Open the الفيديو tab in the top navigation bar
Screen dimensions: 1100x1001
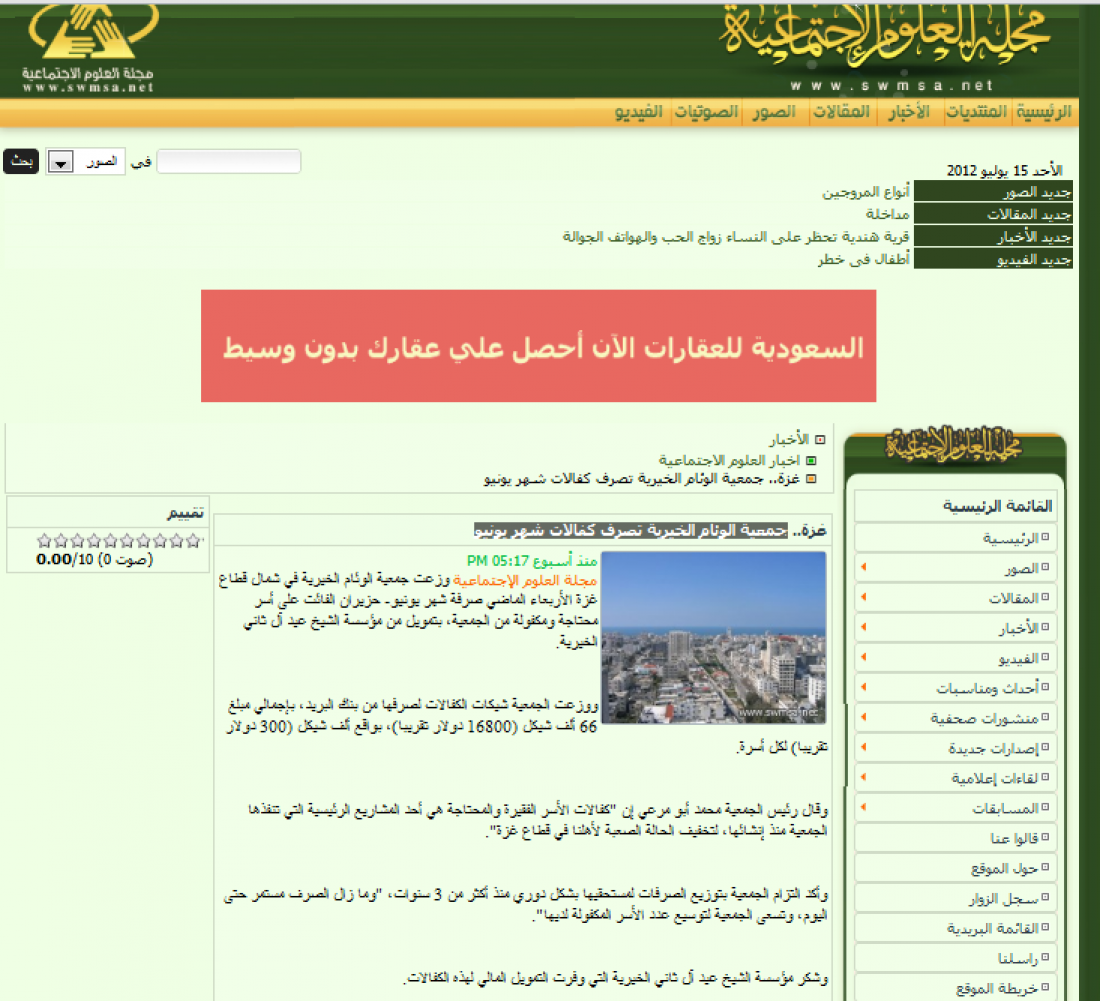(638, 112)
